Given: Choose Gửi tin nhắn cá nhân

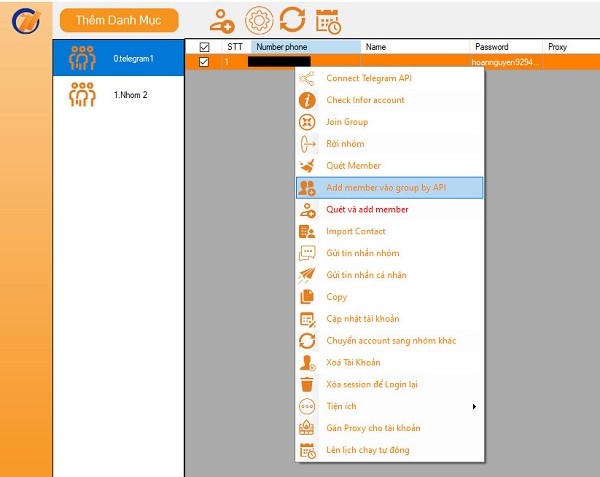Looking at the screenshot, I should (390, 275).
